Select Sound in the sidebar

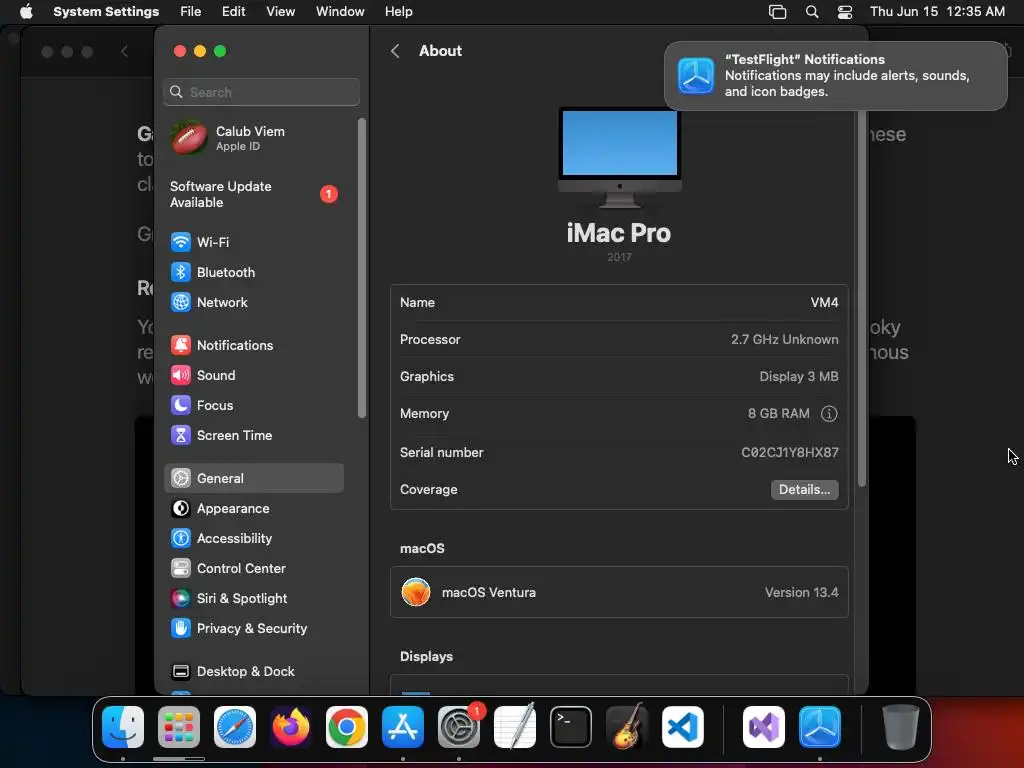click(254, 376)
